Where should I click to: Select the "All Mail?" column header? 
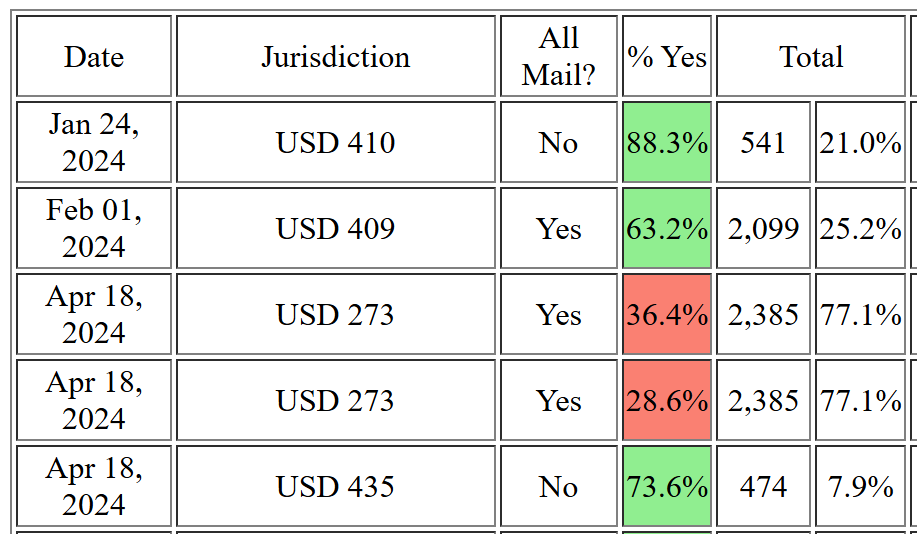coord(559,57)
